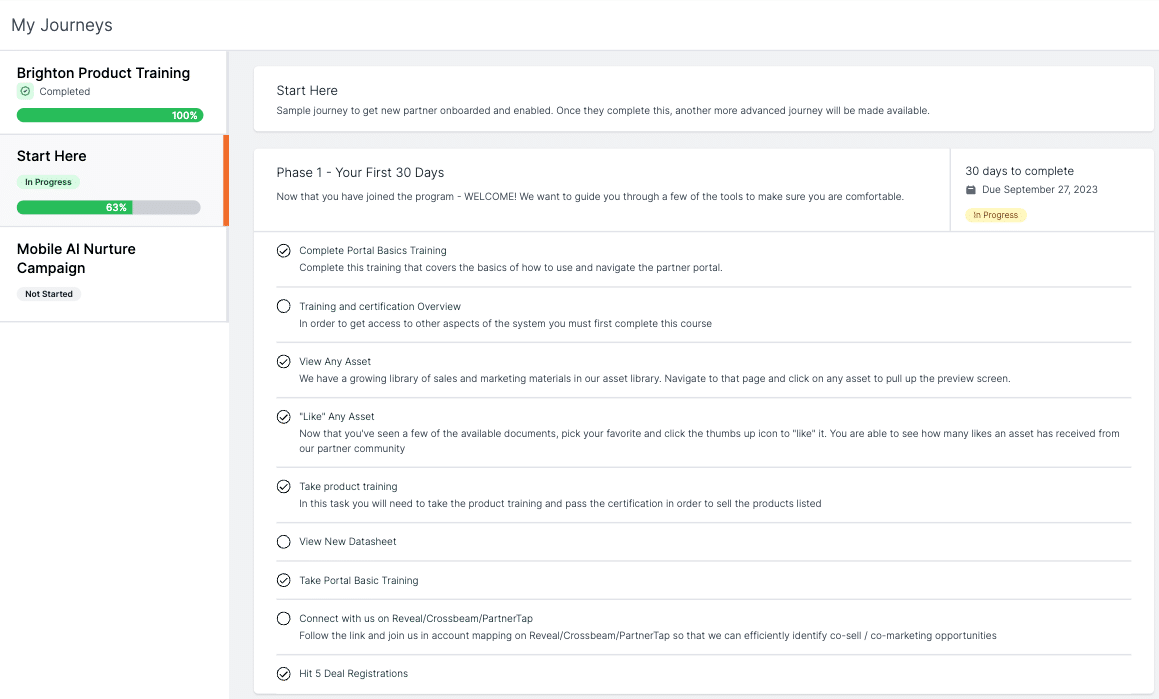Click the Due September 27, 2023 text

click(x=1039, y=190)
